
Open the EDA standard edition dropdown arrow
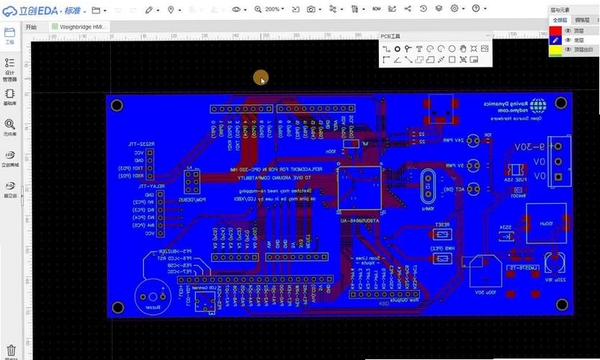pos(85,11)
